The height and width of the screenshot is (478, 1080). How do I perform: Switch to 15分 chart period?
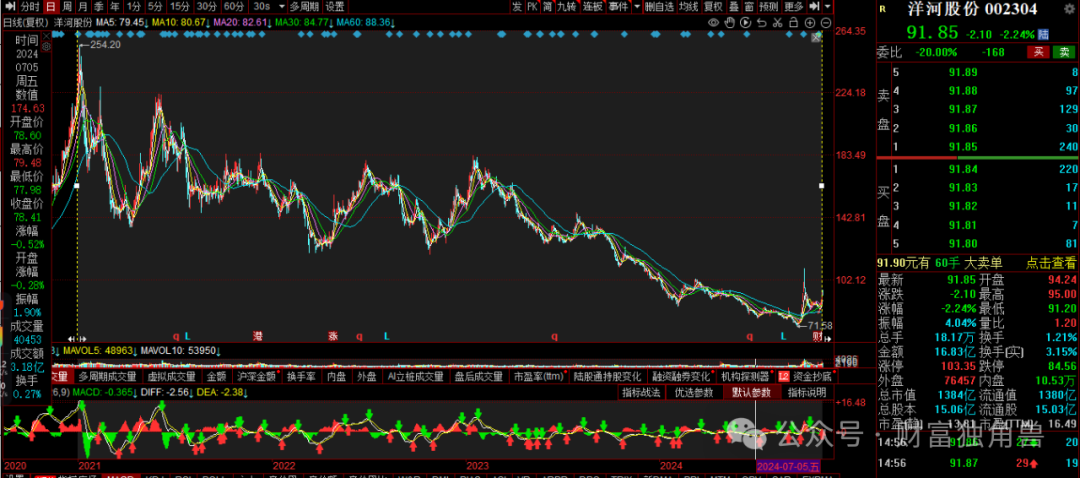click(180, 6)
